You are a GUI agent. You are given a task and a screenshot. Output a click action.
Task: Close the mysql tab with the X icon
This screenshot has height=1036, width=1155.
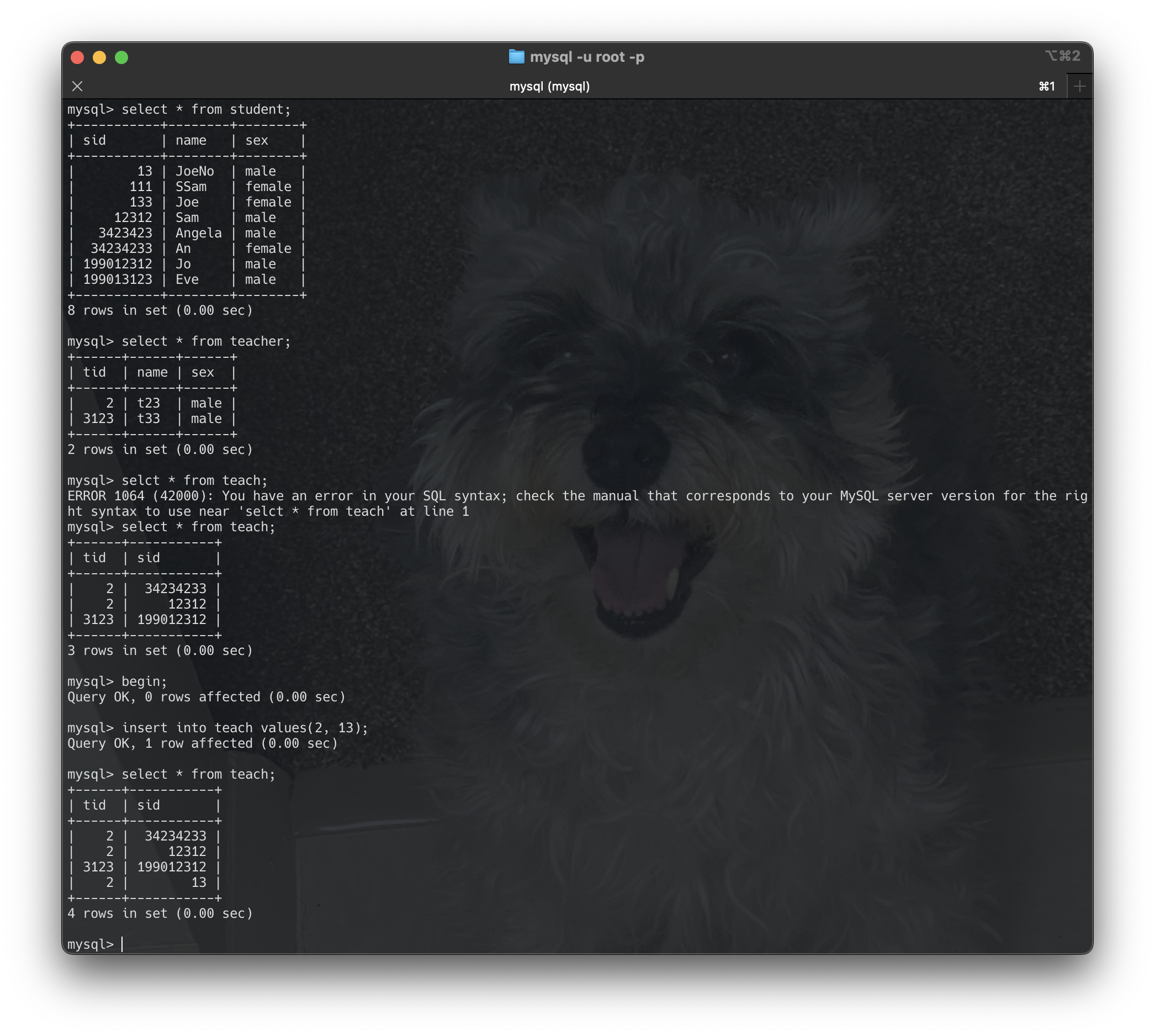[77, 86]
